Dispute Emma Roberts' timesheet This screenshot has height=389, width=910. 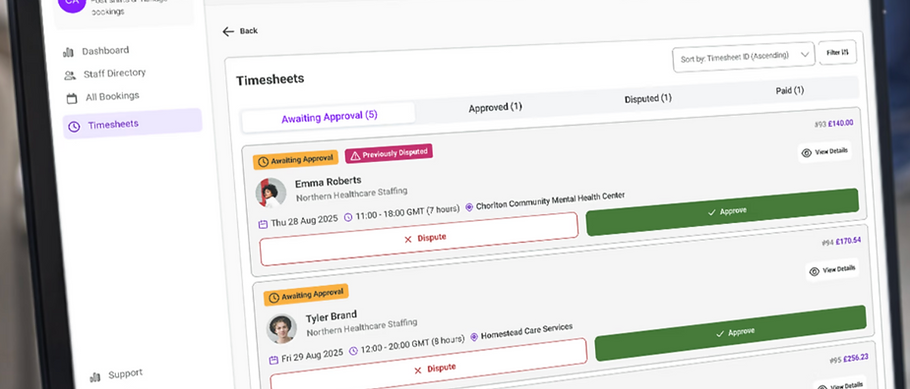click(x=419, y=239)
